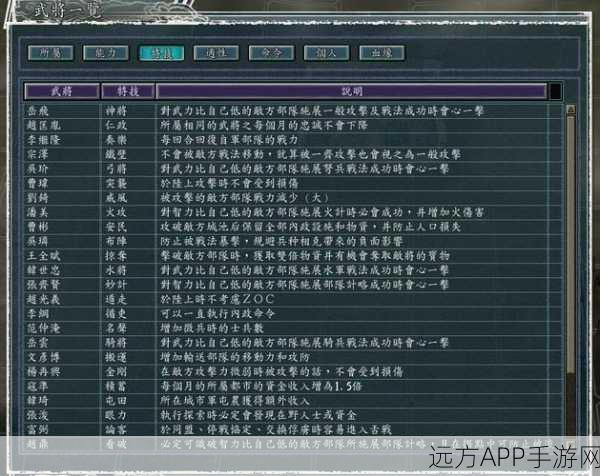
Task: Click the 名聲 skill cell
Action: click(116, 328)
